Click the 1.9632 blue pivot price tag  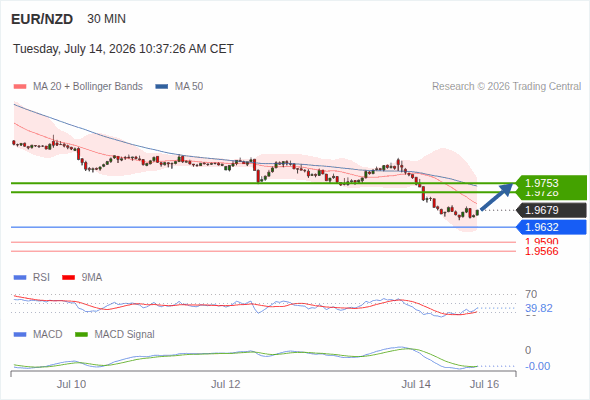click(551, 227)
